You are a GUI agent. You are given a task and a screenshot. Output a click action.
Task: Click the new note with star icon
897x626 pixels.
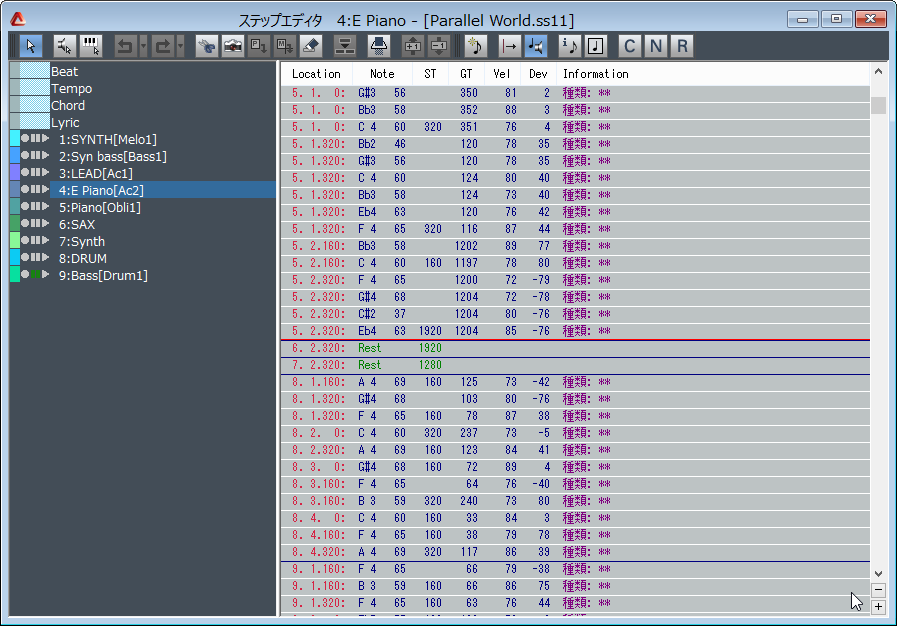(x=475, y=46)
